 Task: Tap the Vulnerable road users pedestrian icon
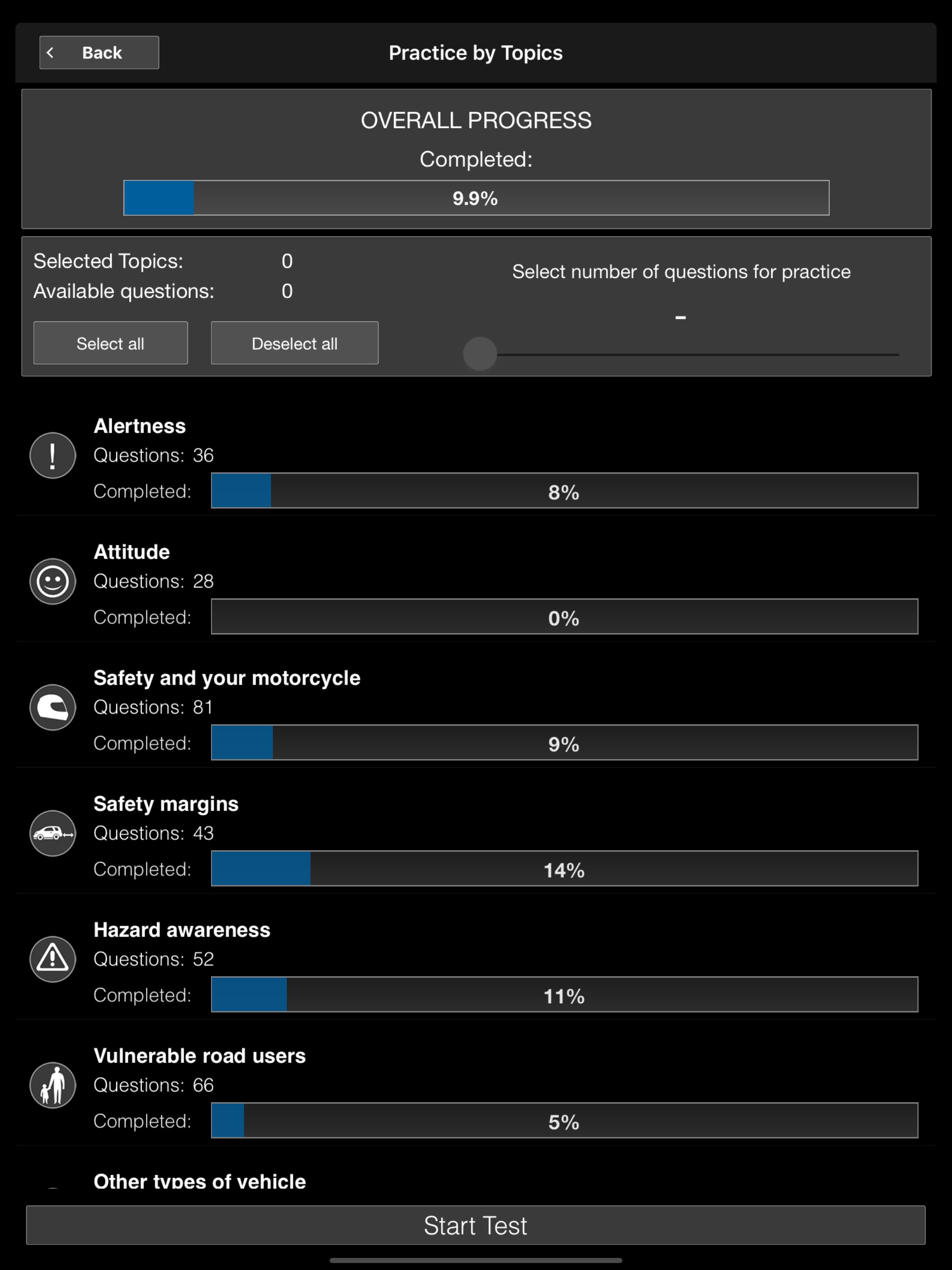[x=53, y=1085]
